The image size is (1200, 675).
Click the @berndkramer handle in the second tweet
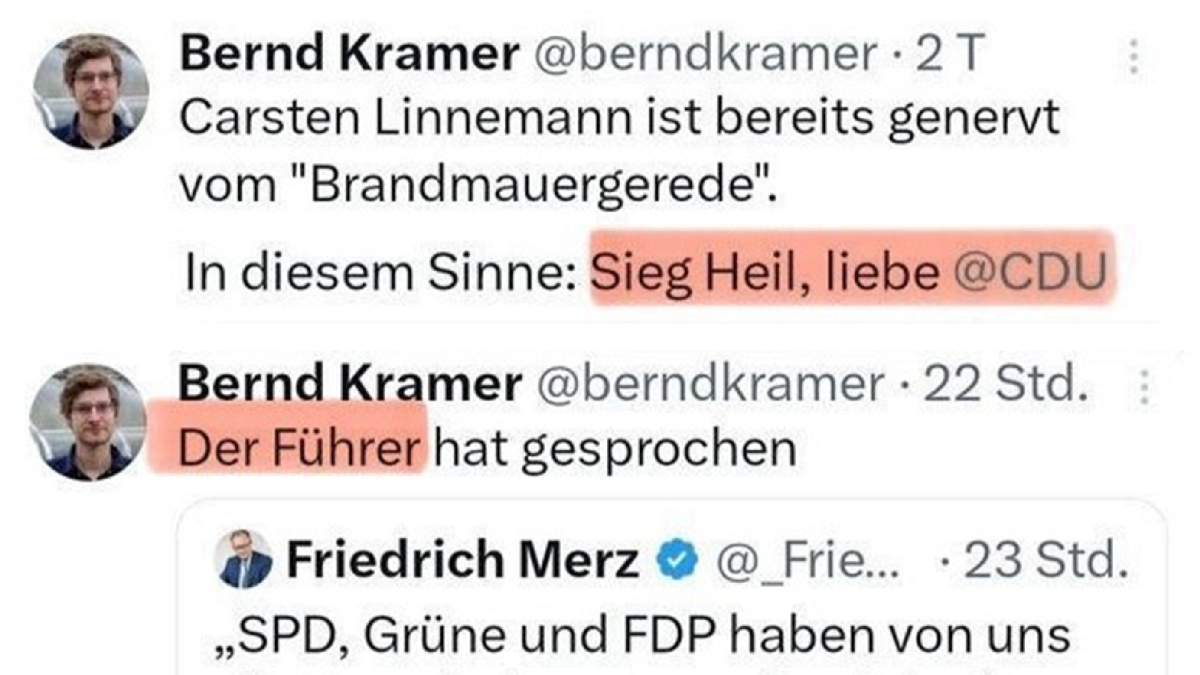coord(709,386)
